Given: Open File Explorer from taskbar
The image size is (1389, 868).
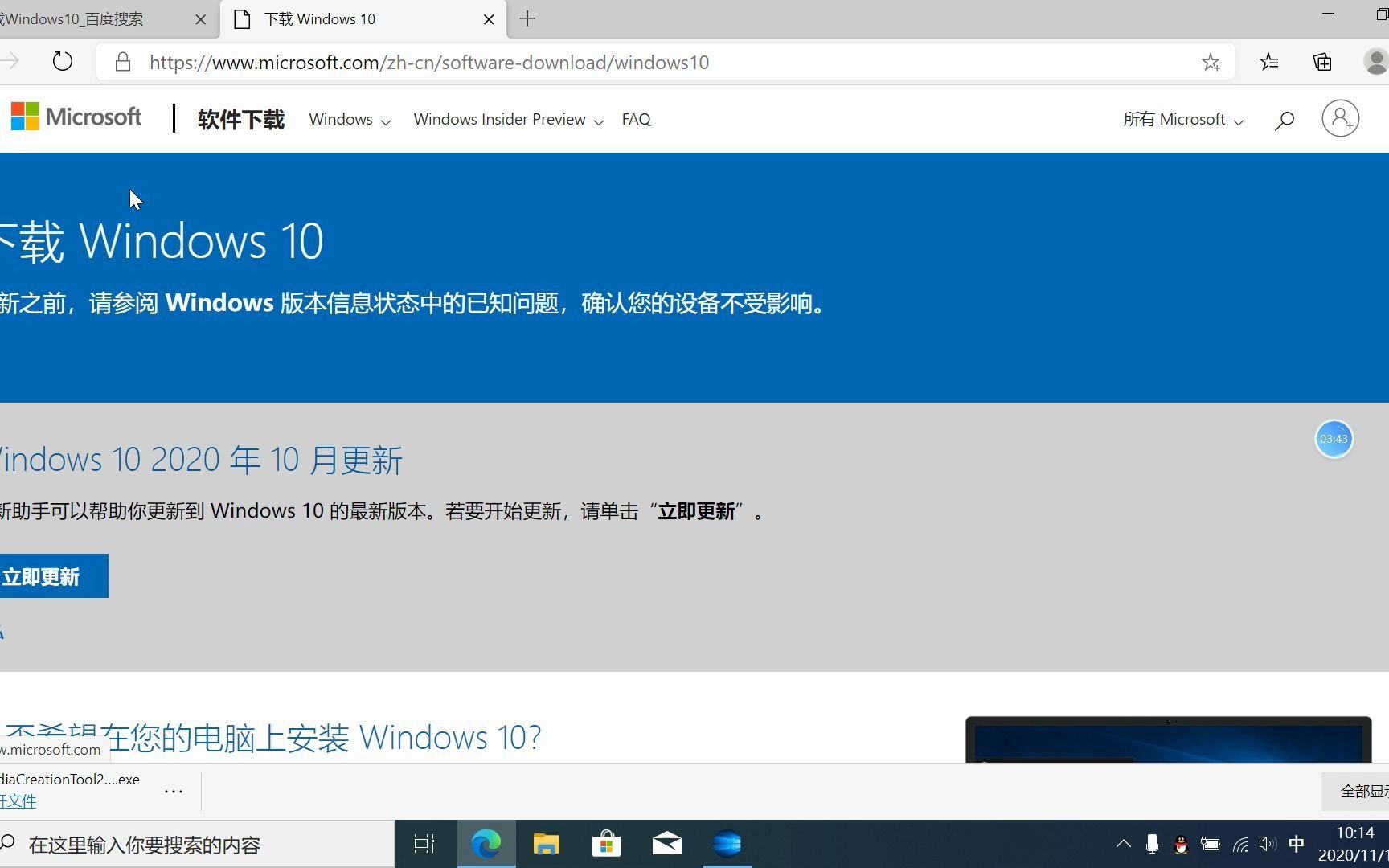Looking at the screenshot, I should pyautogui.click(x=546, y=844).
